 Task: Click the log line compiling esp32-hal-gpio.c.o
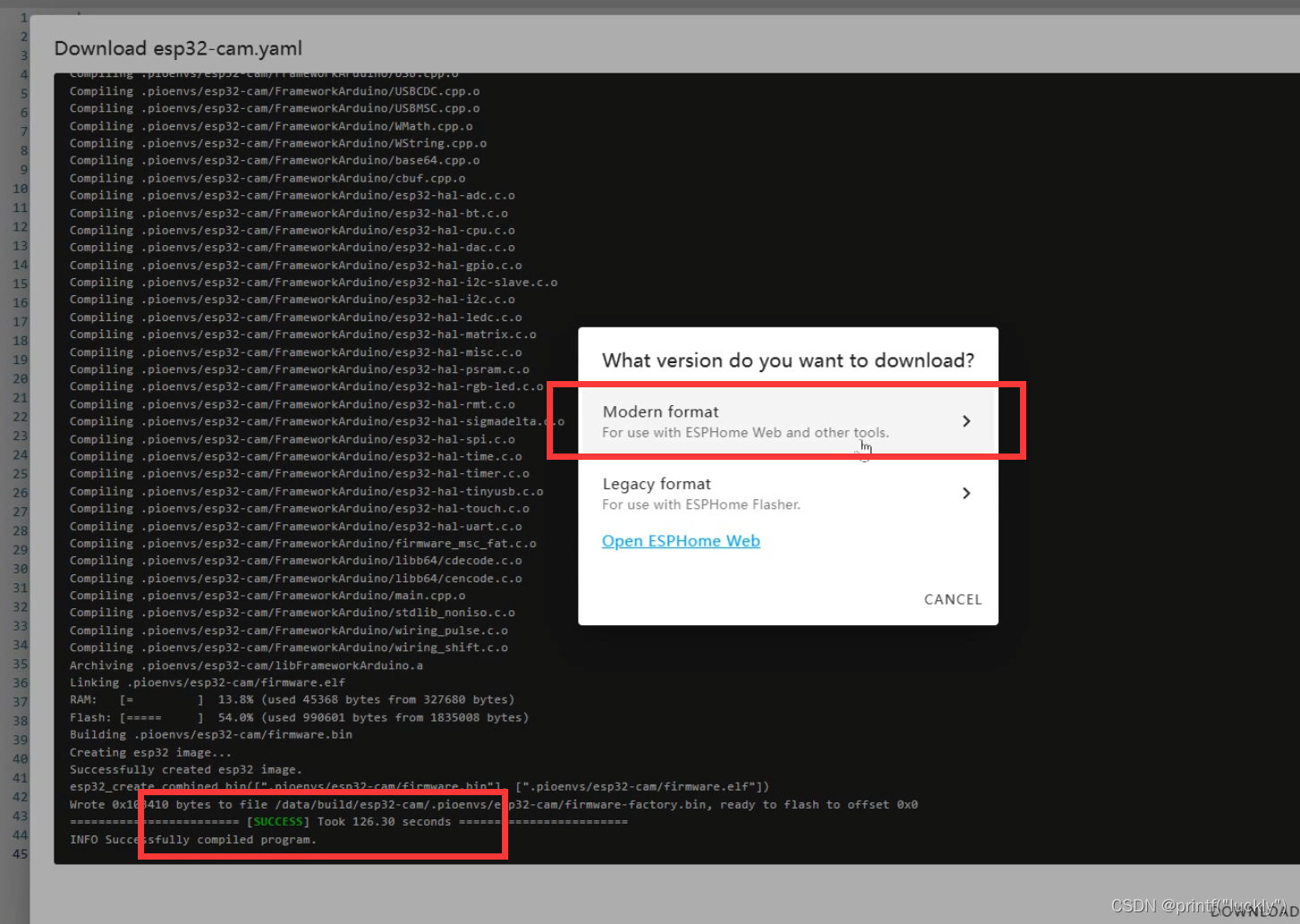[296, 266]
